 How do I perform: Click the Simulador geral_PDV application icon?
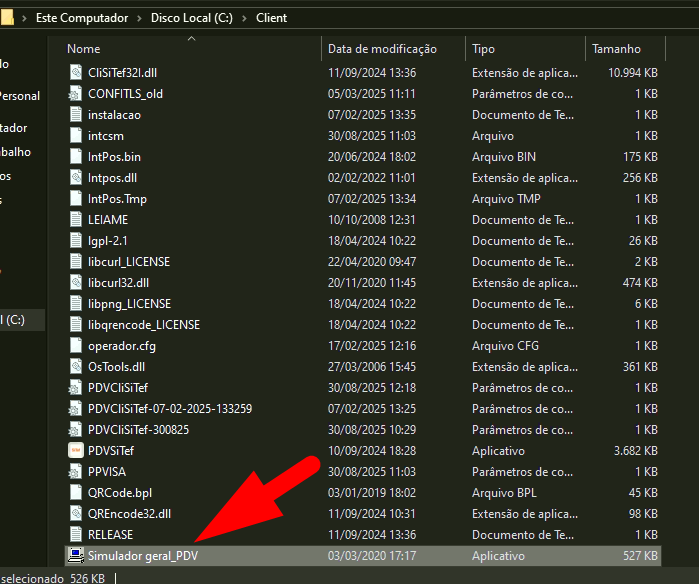(x=76, y=556)
